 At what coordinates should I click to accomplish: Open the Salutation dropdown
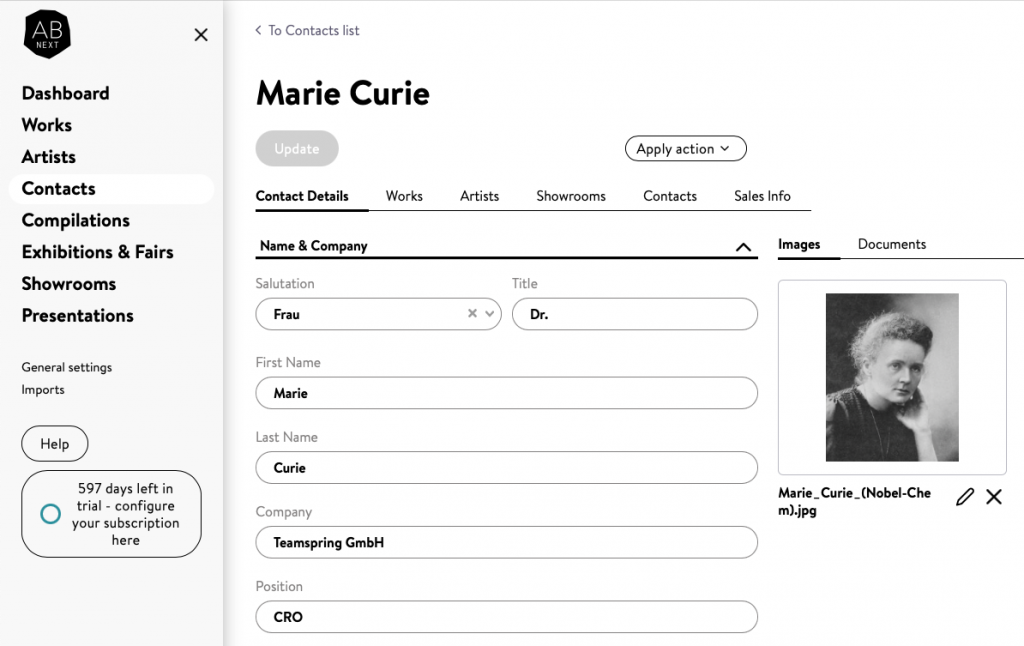[490, 314]
